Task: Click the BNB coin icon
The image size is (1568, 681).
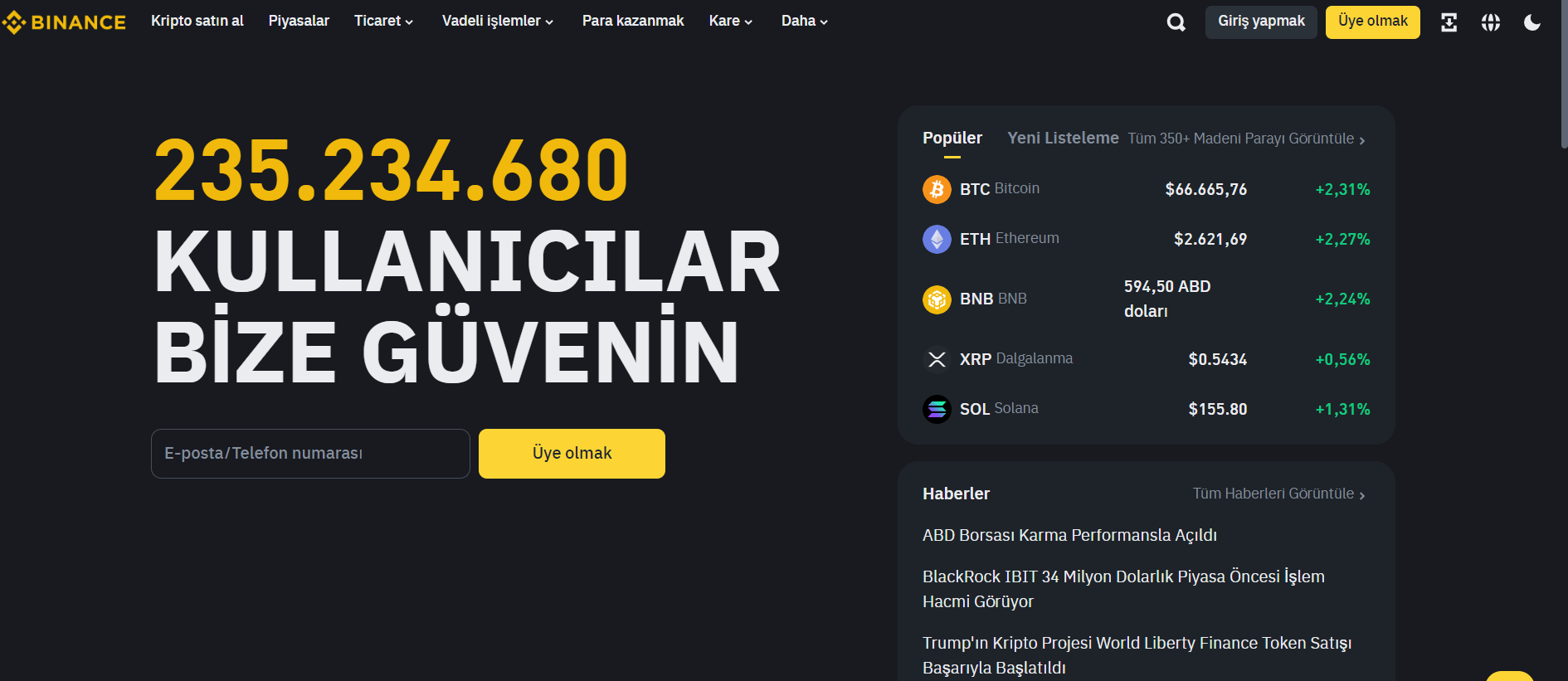Action: coord(937,299)
